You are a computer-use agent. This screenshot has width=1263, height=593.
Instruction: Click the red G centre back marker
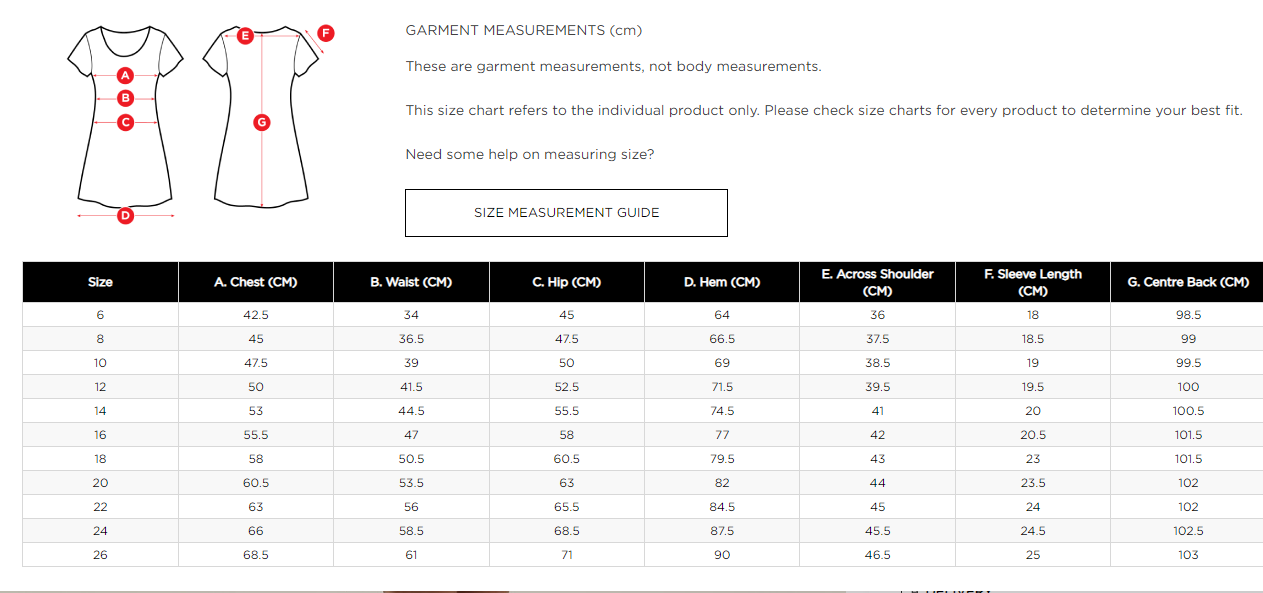click(262, 123)
